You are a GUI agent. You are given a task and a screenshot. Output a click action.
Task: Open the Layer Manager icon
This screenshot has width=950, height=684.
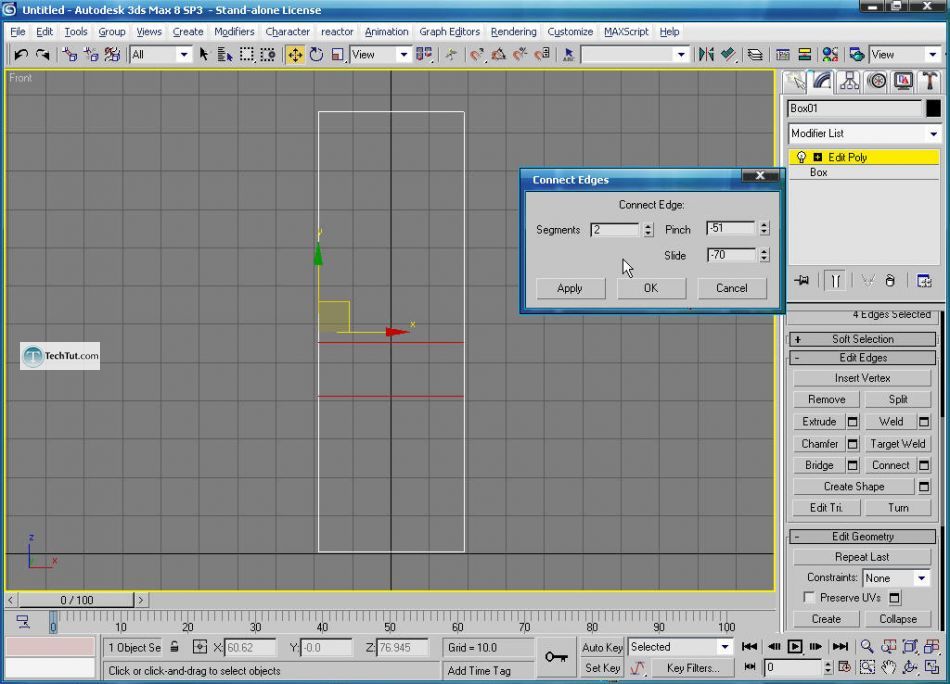pyautogui.click(x=755, y=55)
